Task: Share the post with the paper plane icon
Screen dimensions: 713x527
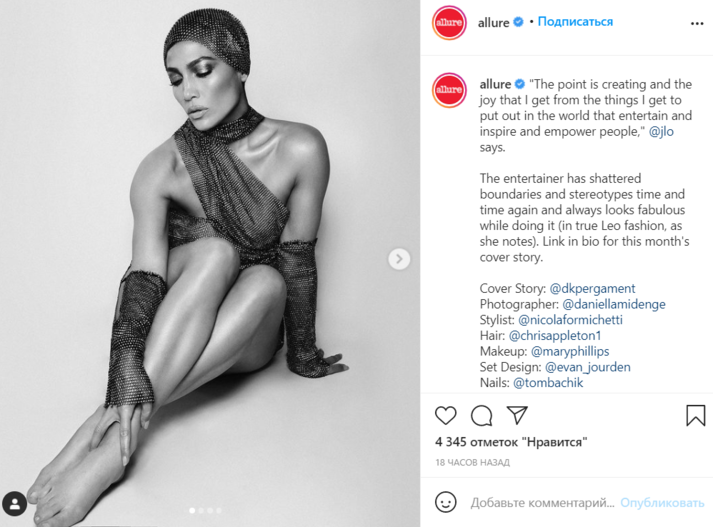Action: click(517, 415)
